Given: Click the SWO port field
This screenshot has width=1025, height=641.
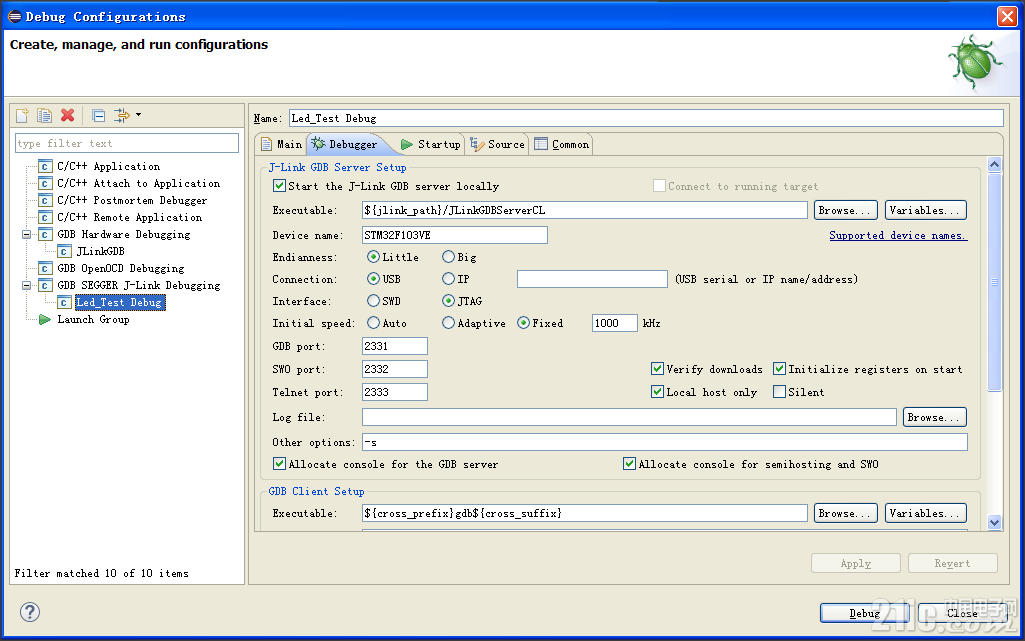Looking at the screenshot, I should (395, 369).
